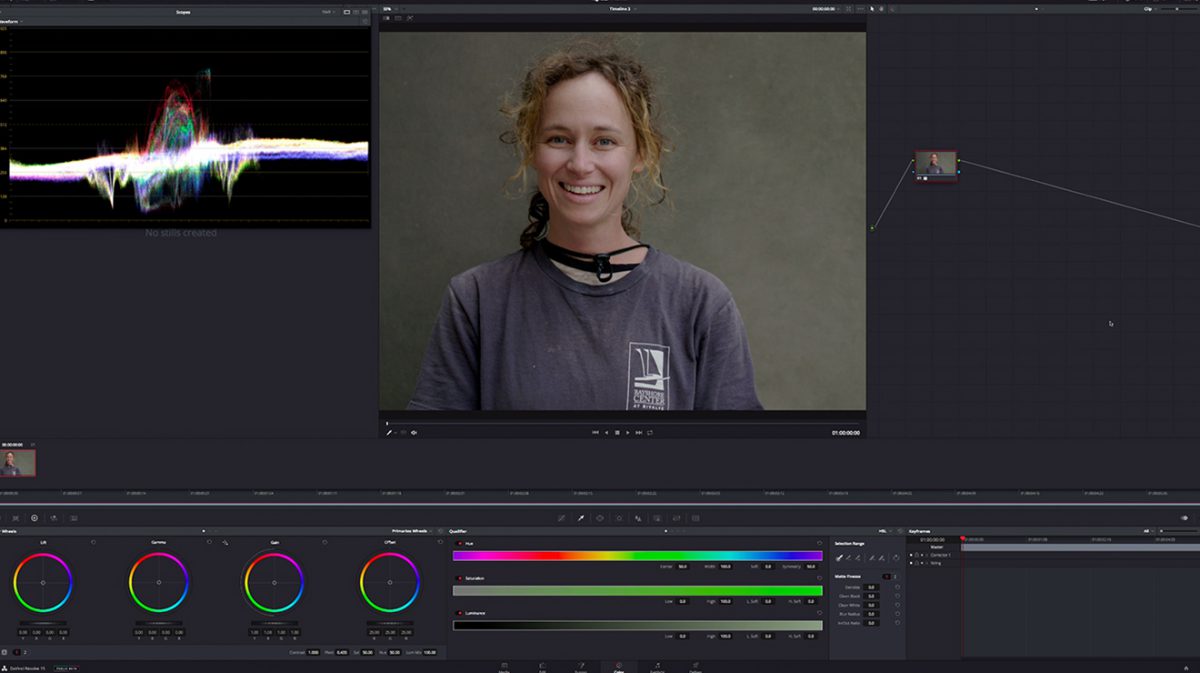Click the Hue color range bar

(x=637, y=555)
